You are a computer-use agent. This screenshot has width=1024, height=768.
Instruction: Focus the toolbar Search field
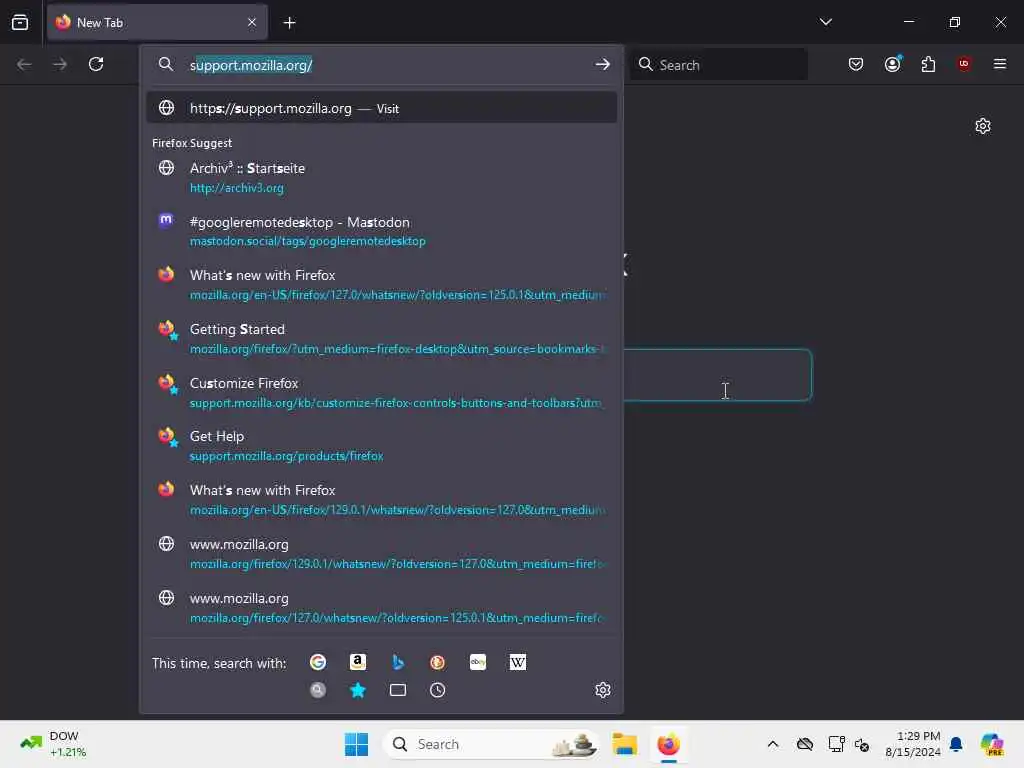718,65
